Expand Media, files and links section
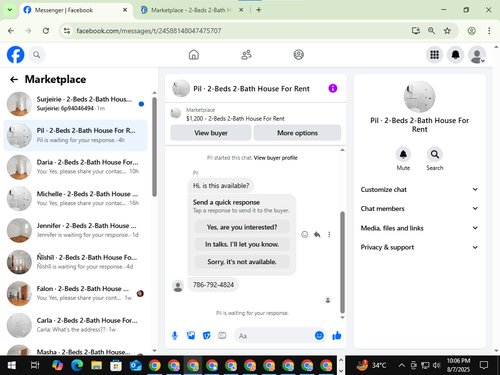This screenshot has height=375, width=500. (x=419, y=228)
